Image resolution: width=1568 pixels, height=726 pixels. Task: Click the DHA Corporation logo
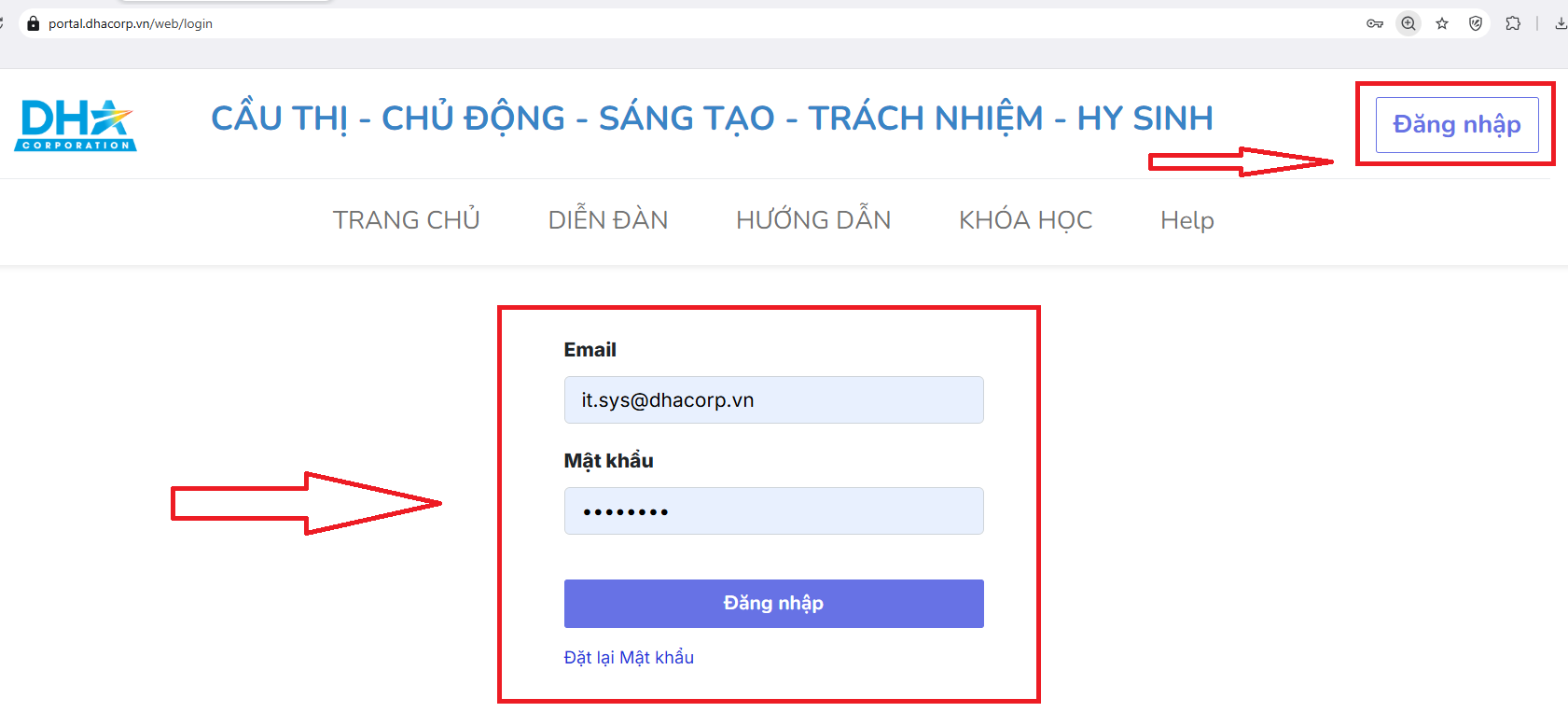76,125
